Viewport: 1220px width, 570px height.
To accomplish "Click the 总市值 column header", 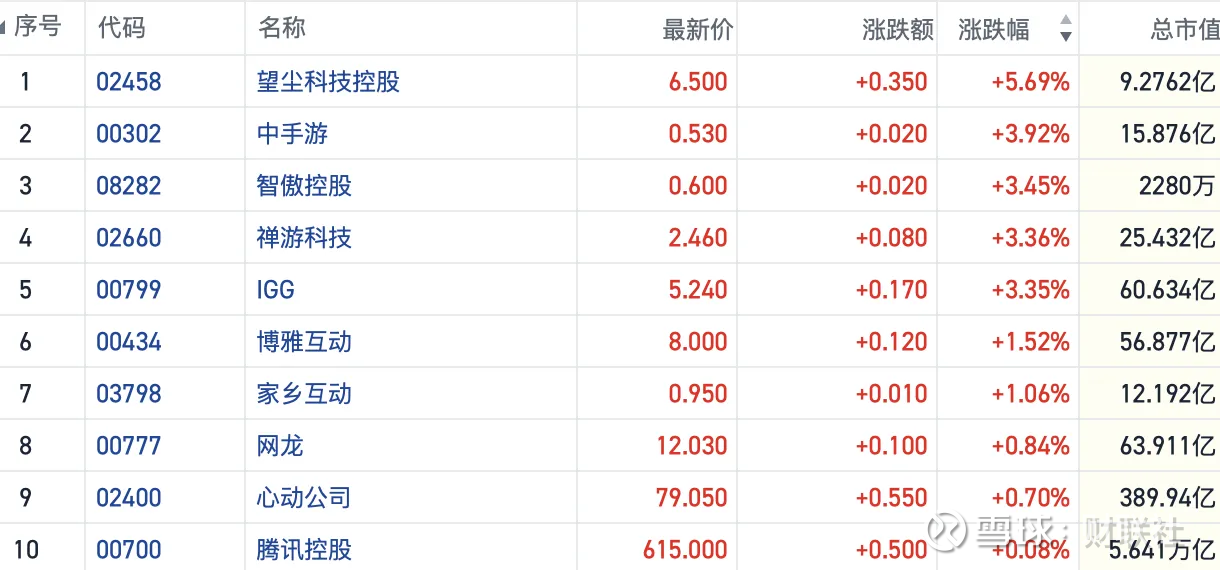I will coord(1185,29).
